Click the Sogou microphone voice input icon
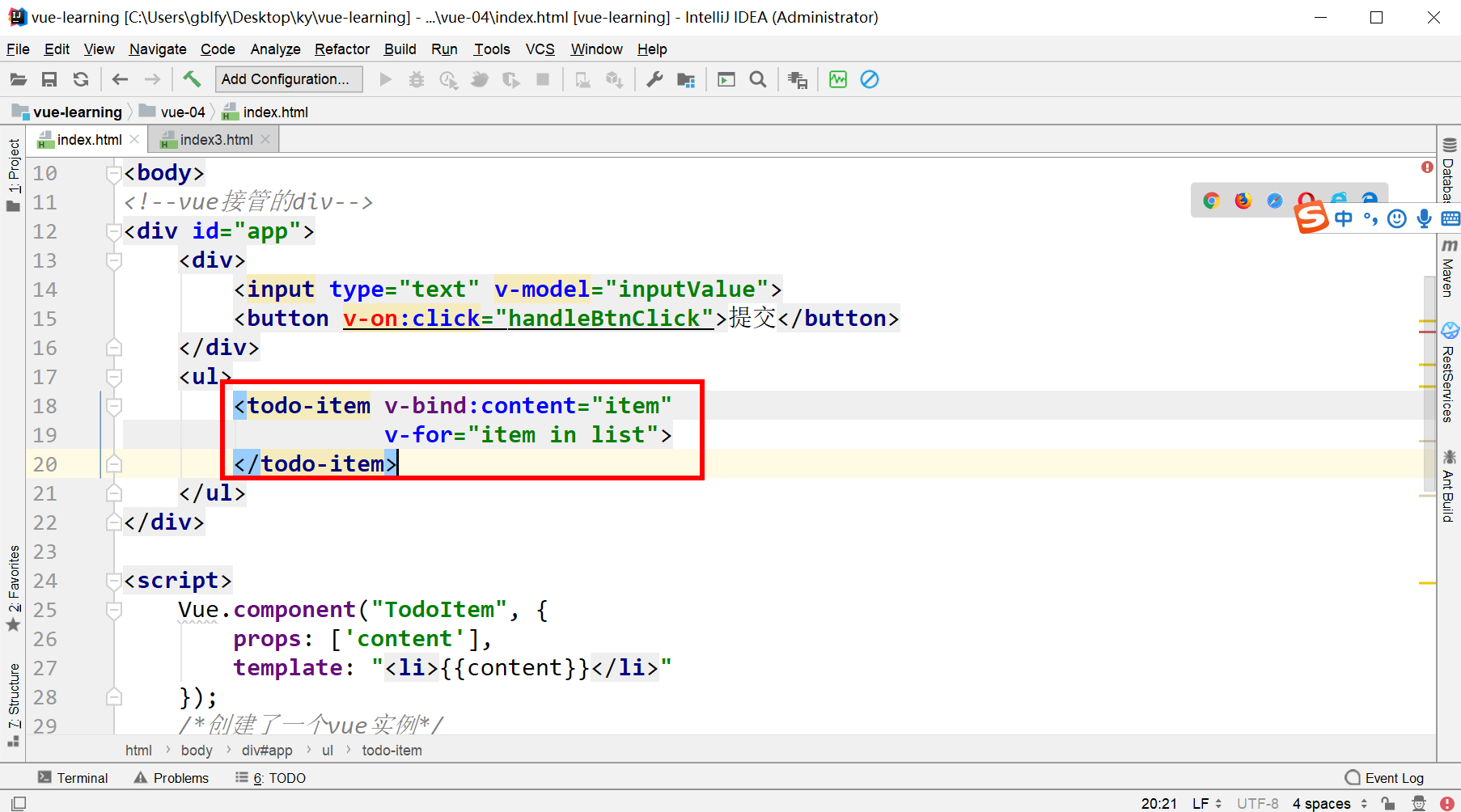This screenshot has width=1461, height=812. [1425, 218]
